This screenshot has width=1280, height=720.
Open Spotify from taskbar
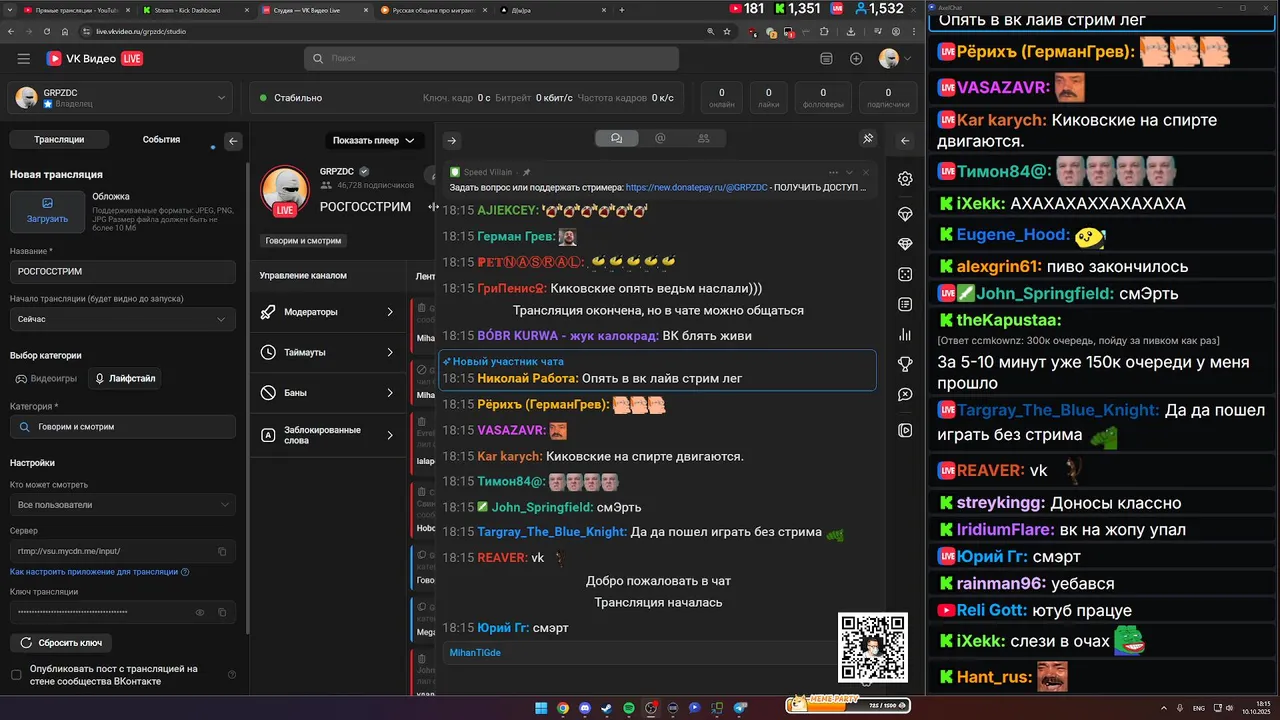(x=629, y=708)
